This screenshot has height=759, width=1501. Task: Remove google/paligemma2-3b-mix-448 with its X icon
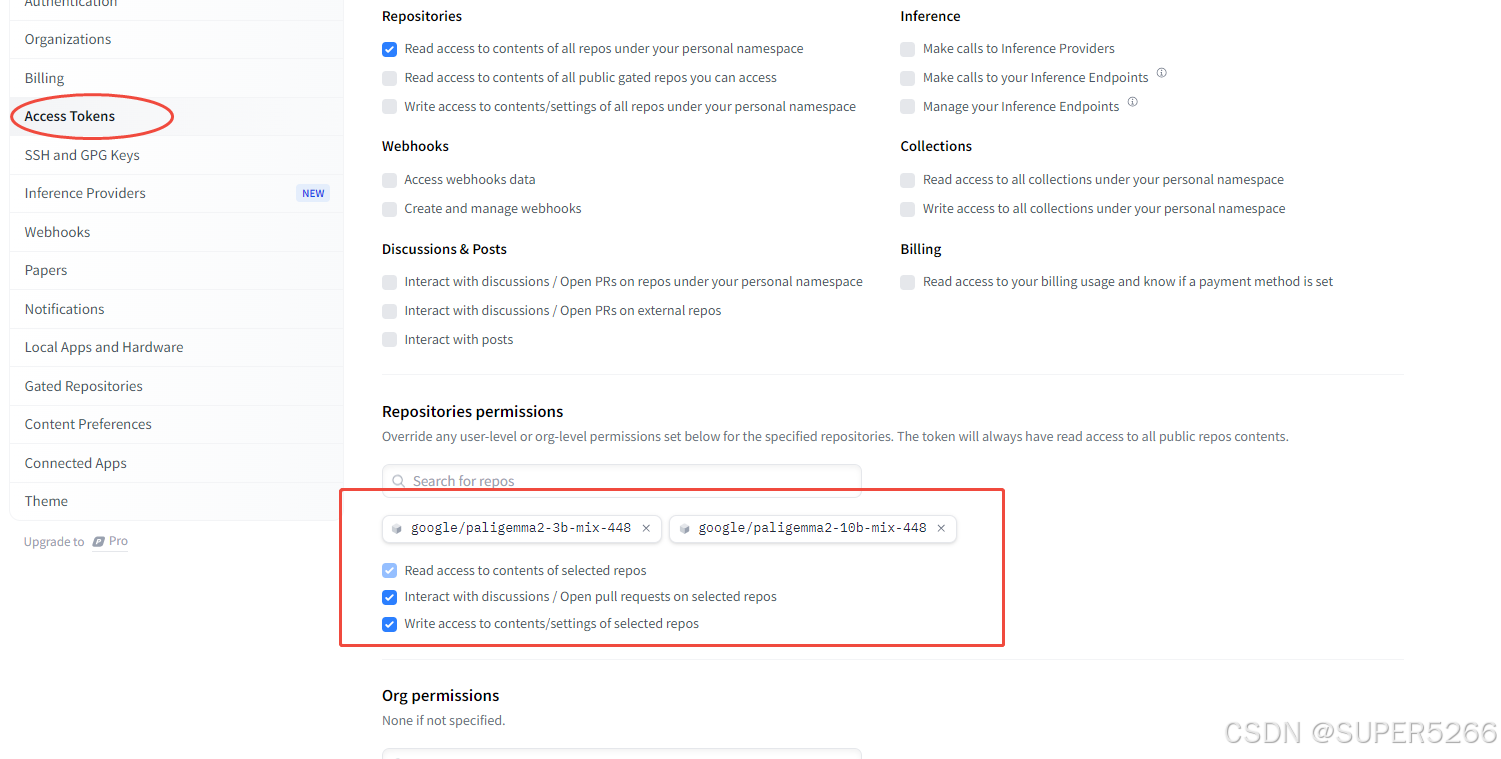pyautogui.click(x=645, y=528)
